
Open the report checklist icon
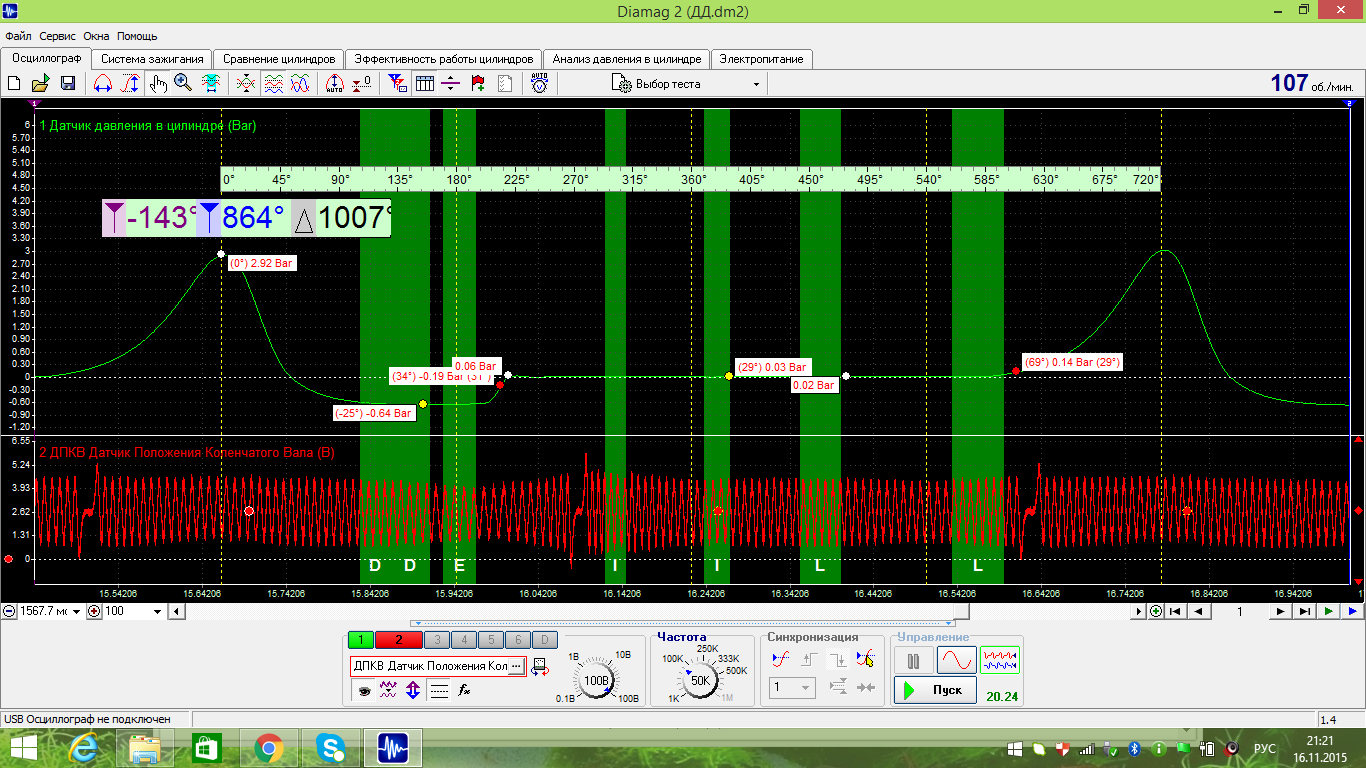pyautogui.click(x=505, y=84)
